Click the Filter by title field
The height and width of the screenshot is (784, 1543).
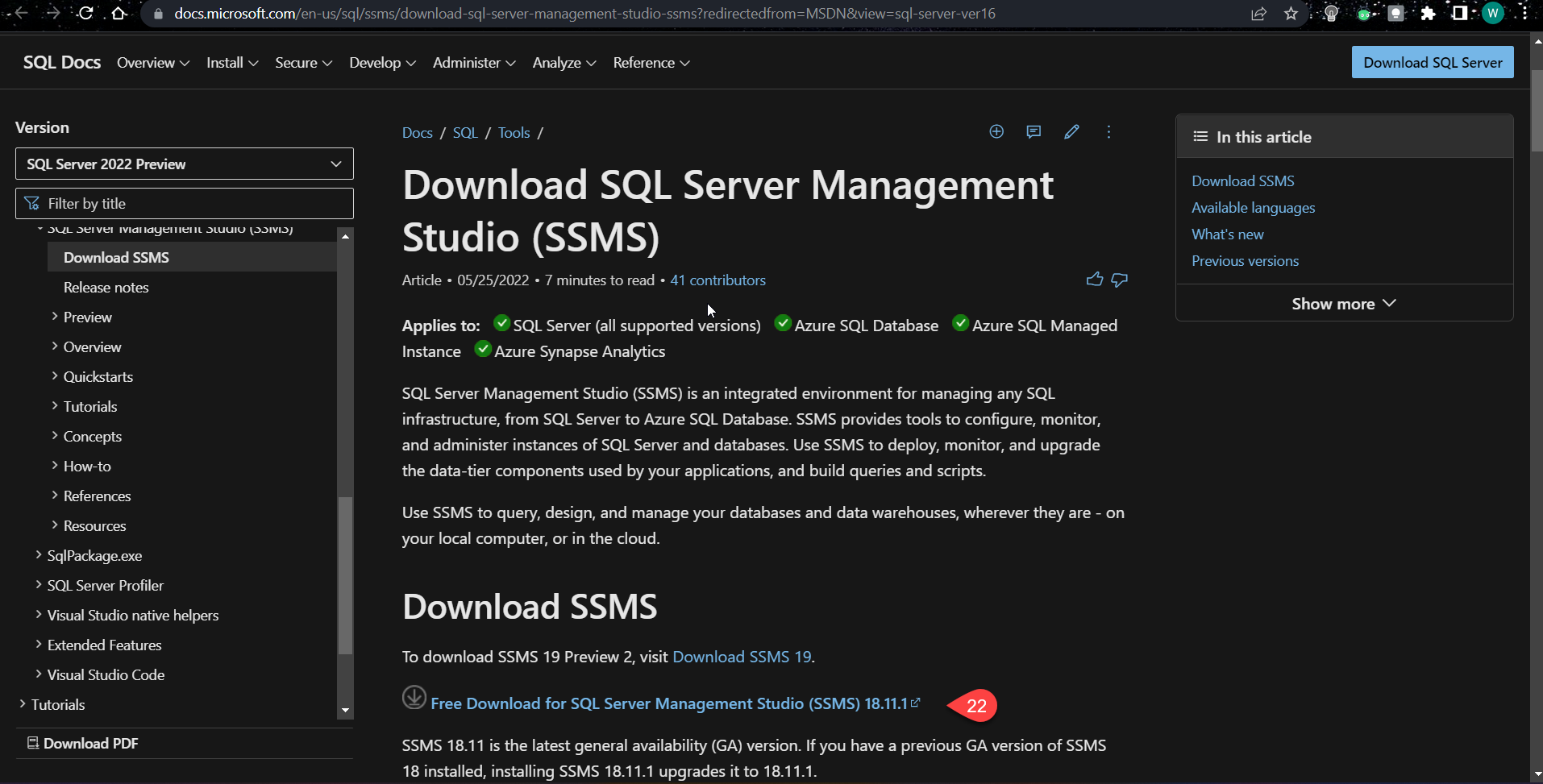pos(185,203)
